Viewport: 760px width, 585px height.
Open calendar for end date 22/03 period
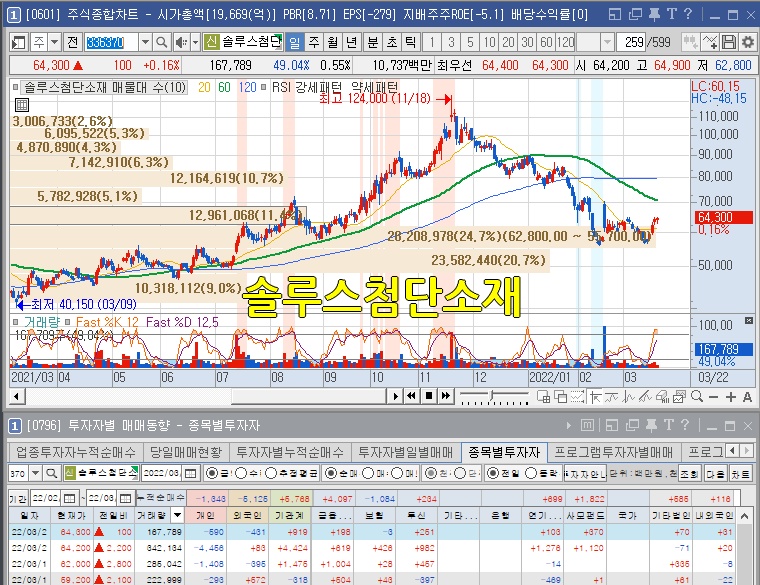coord(125,498)
